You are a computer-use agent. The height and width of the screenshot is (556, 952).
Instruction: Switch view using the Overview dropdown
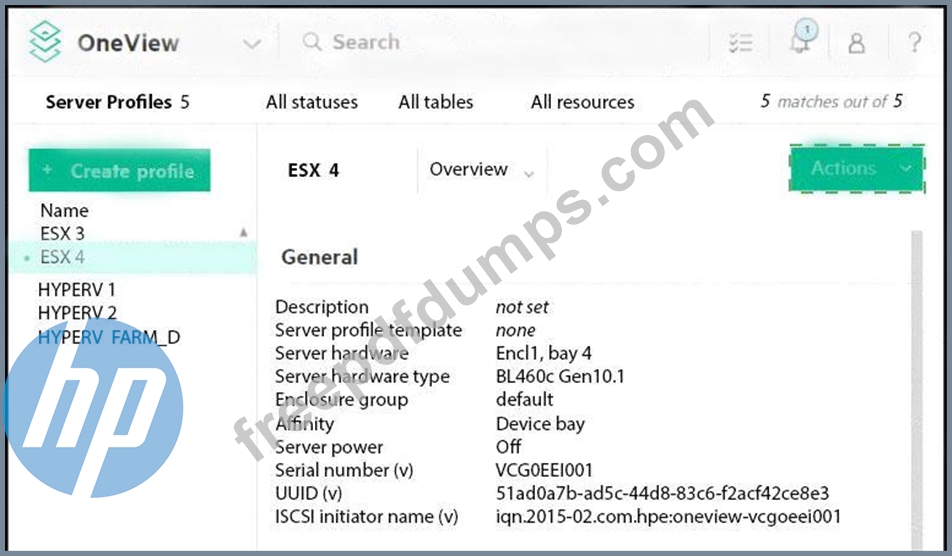[481, 170]
